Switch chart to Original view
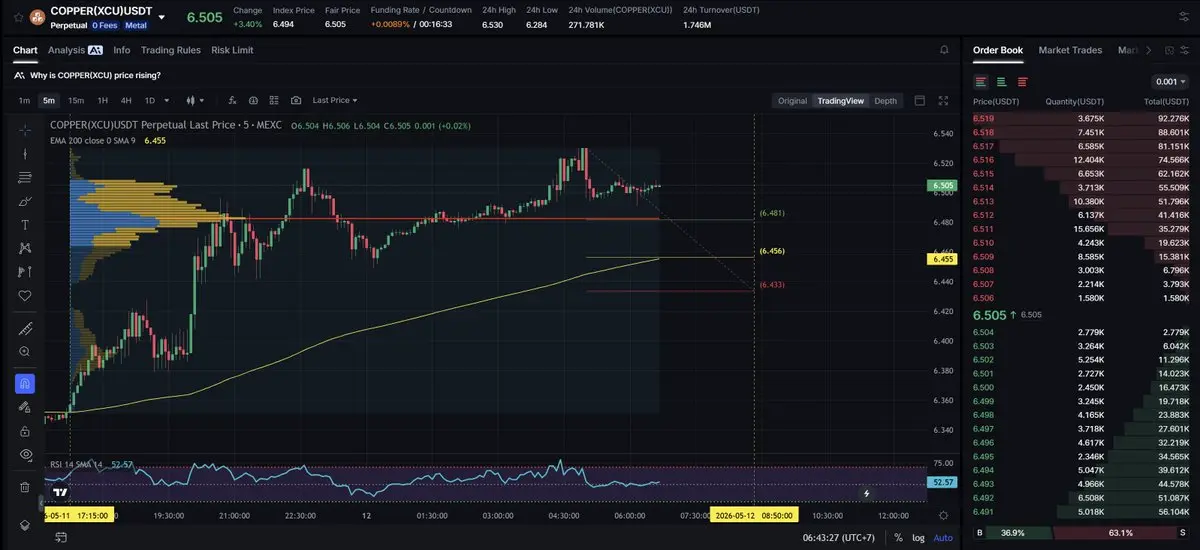Image resolution: width=1200 pixels, height=550 pixels. coord(792,100)
